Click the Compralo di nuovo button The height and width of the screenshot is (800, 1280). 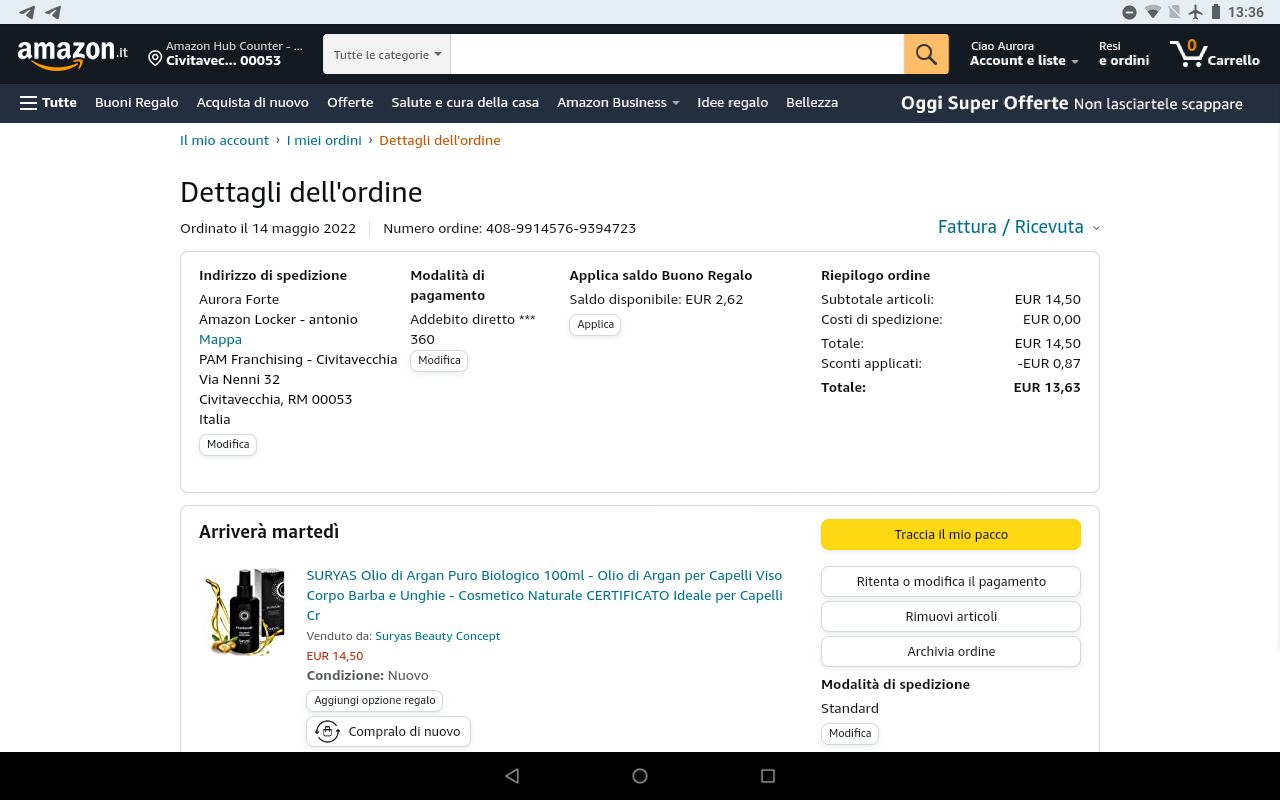[388, 731]
